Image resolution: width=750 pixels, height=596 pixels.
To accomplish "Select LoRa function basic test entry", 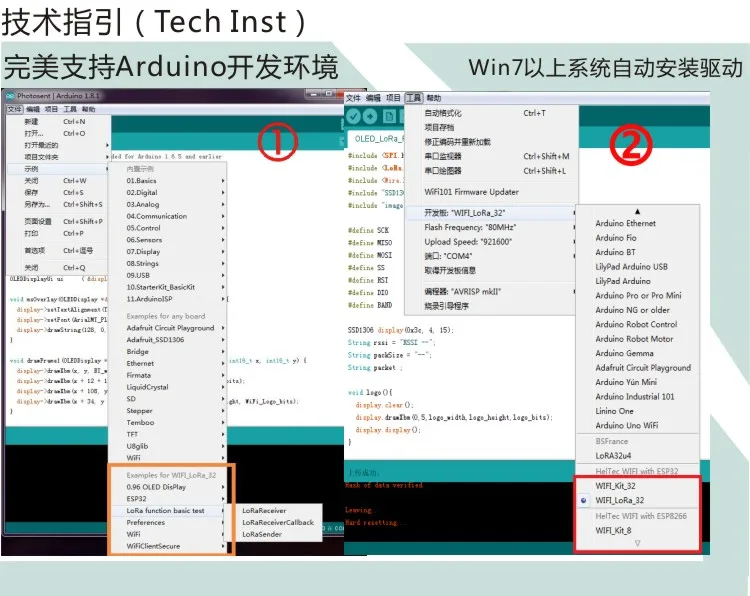I will tap(167, 510).
